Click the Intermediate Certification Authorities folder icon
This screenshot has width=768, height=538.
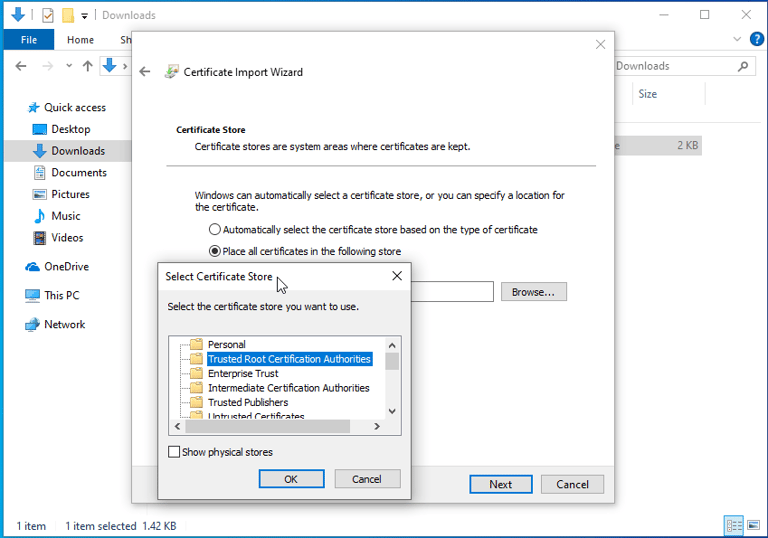pos(196,388)
